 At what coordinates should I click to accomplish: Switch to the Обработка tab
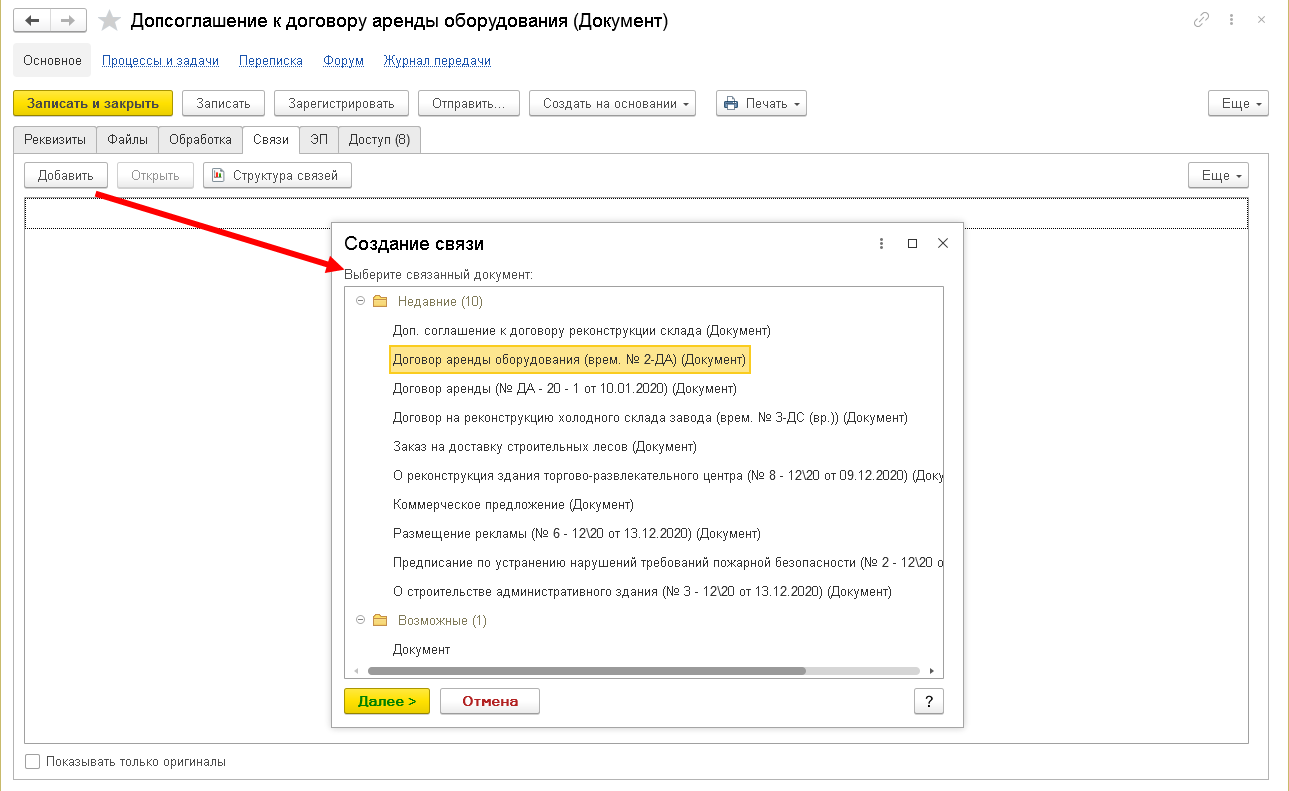200,139
